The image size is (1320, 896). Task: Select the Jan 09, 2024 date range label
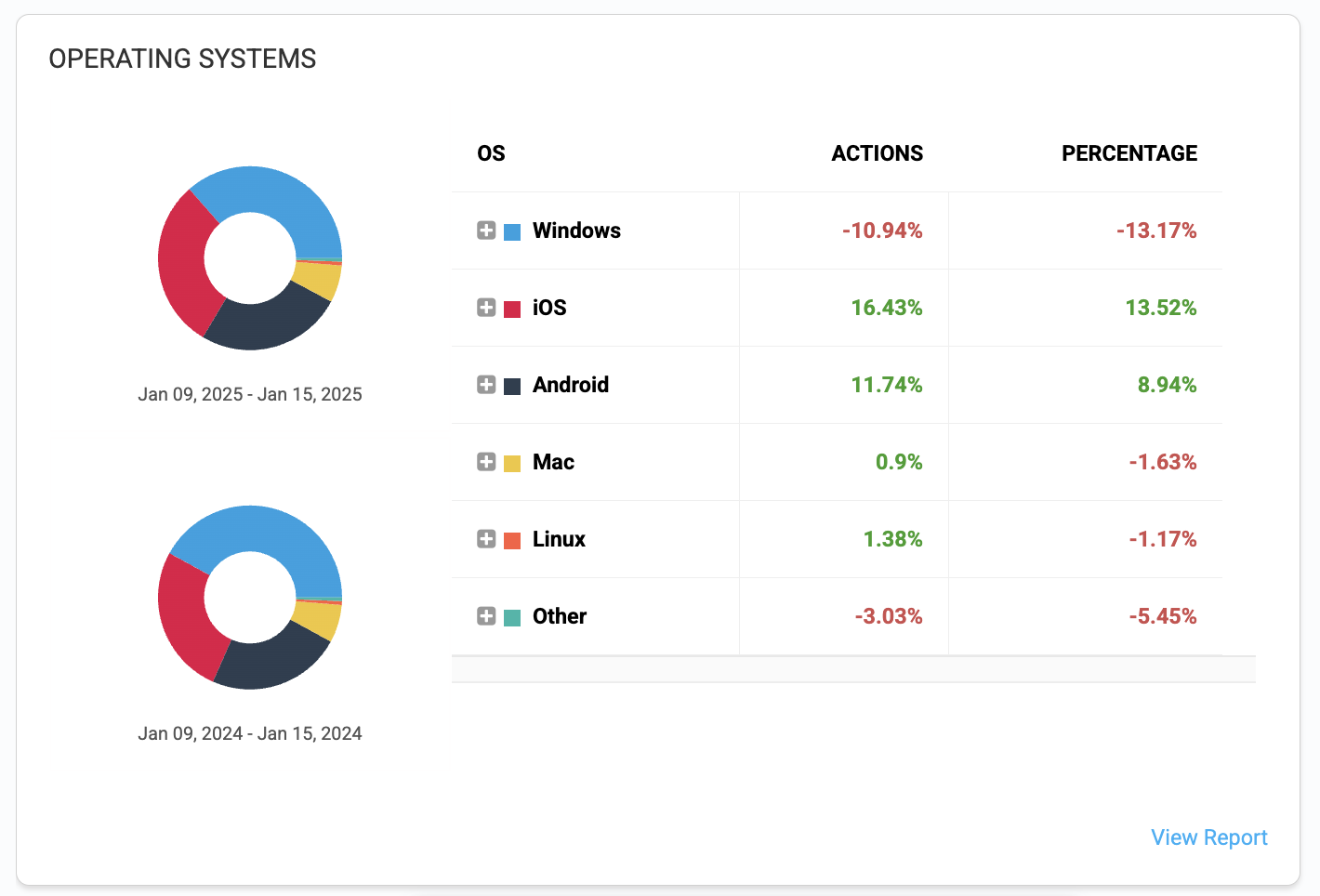point(250,733)
